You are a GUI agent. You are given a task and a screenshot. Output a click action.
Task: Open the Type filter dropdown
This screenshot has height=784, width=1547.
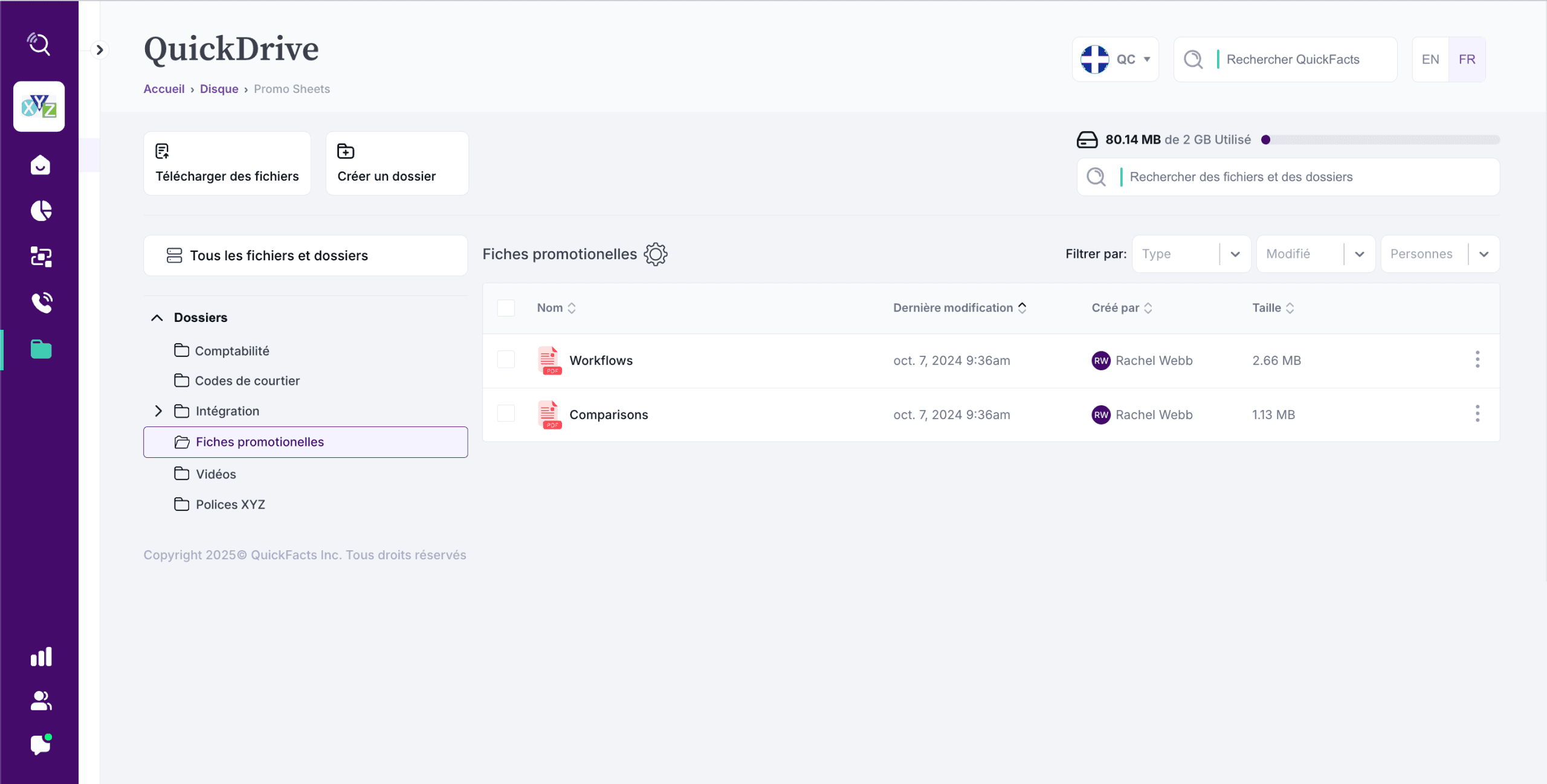[x=1190, y=254]
